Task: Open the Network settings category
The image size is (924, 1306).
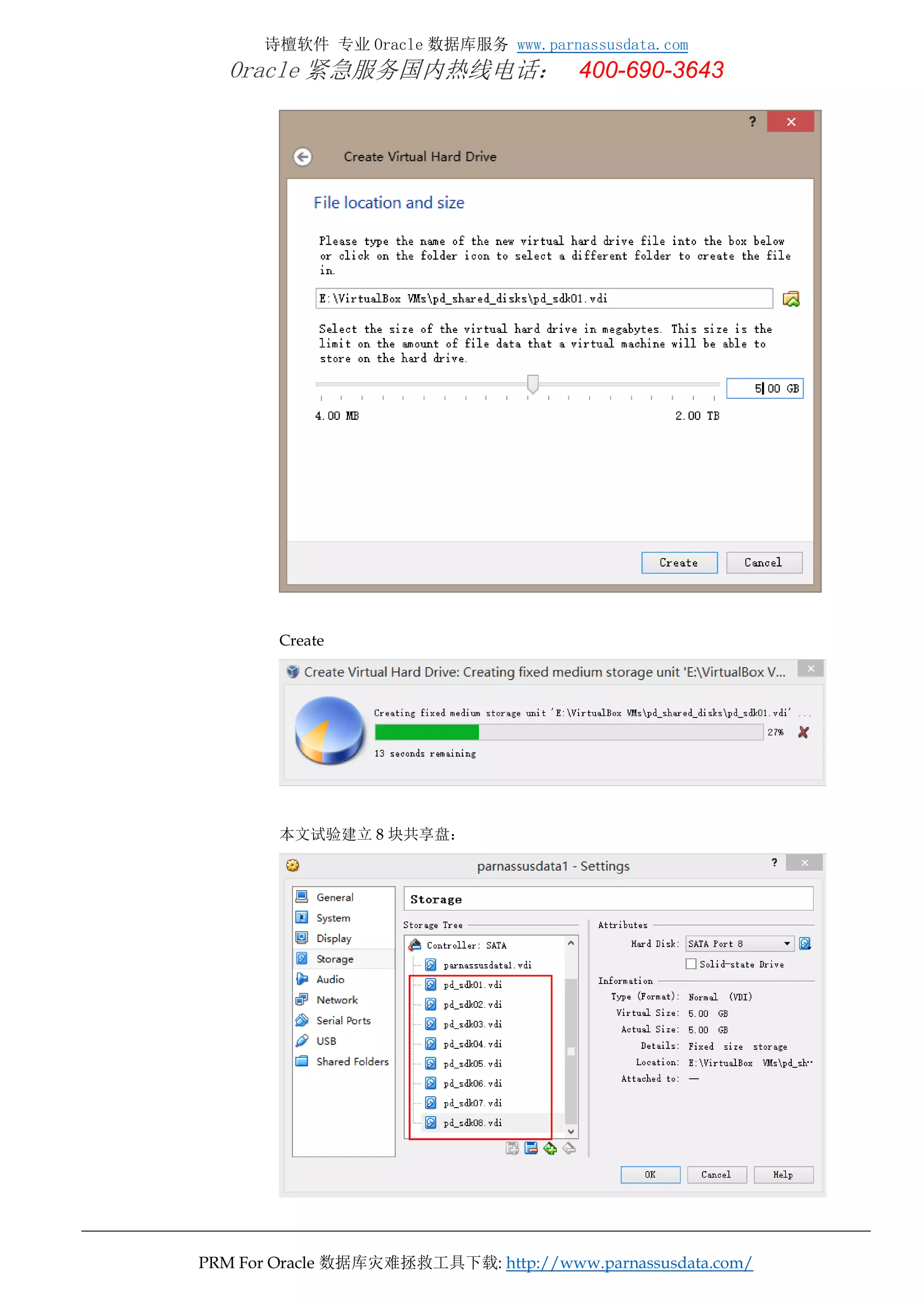Action: [344, 999]
